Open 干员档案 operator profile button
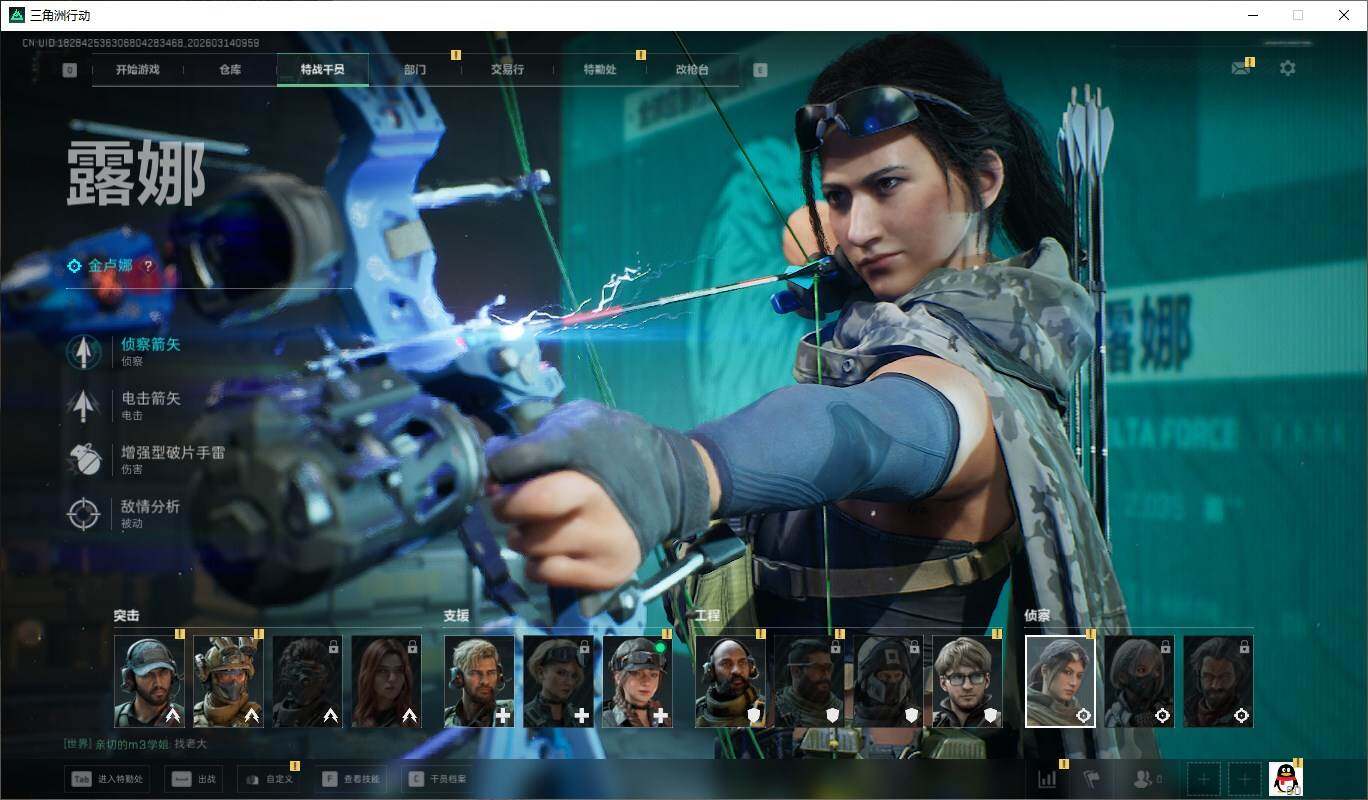This screenshot has height=800, width=1368. [438, 779]
